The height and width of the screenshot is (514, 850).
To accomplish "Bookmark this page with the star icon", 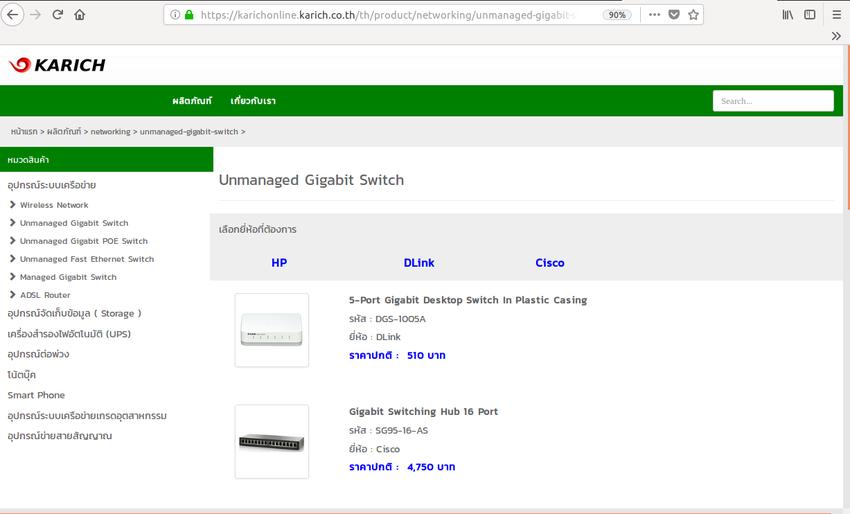I will (693, 15).
